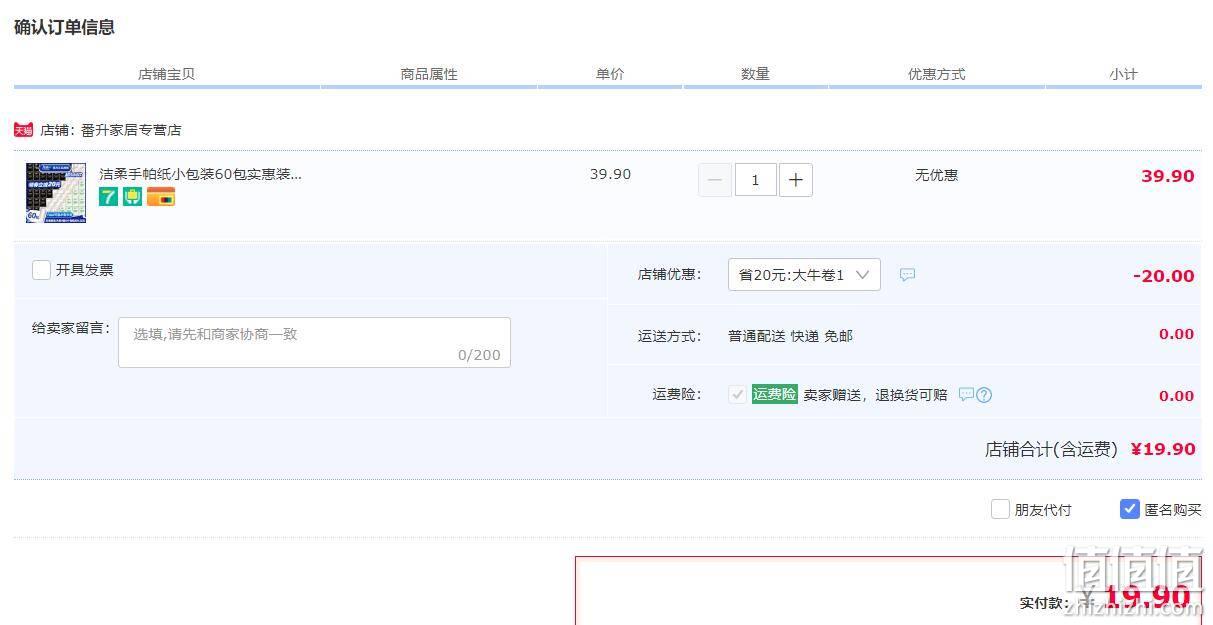Tick the 开具发票 invoice checkbox

coord(41,270)
